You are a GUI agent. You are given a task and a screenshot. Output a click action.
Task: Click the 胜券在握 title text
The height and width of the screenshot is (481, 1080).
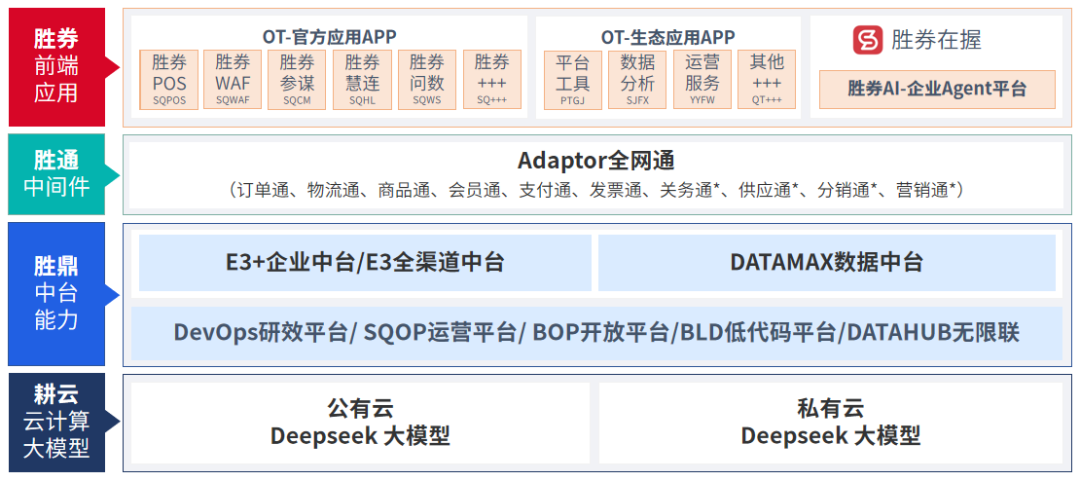pos(936,39)
